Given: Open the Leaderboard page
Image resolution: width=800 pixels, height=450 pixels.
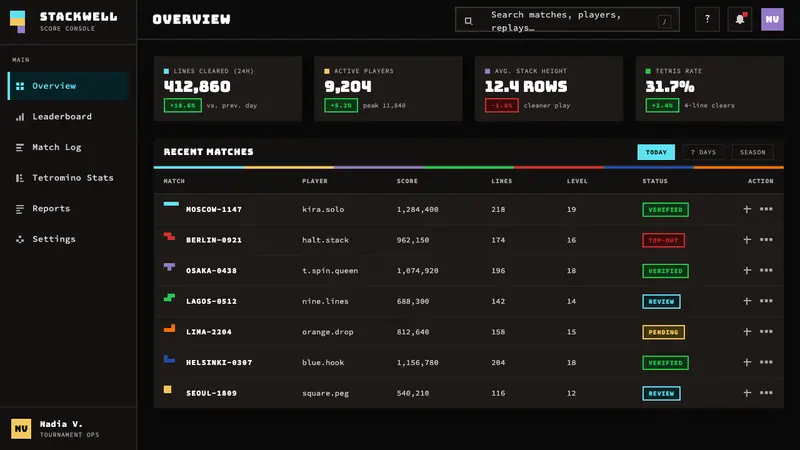Looking at the screenshot, I should pyautogui.click(x=68, y=116).
